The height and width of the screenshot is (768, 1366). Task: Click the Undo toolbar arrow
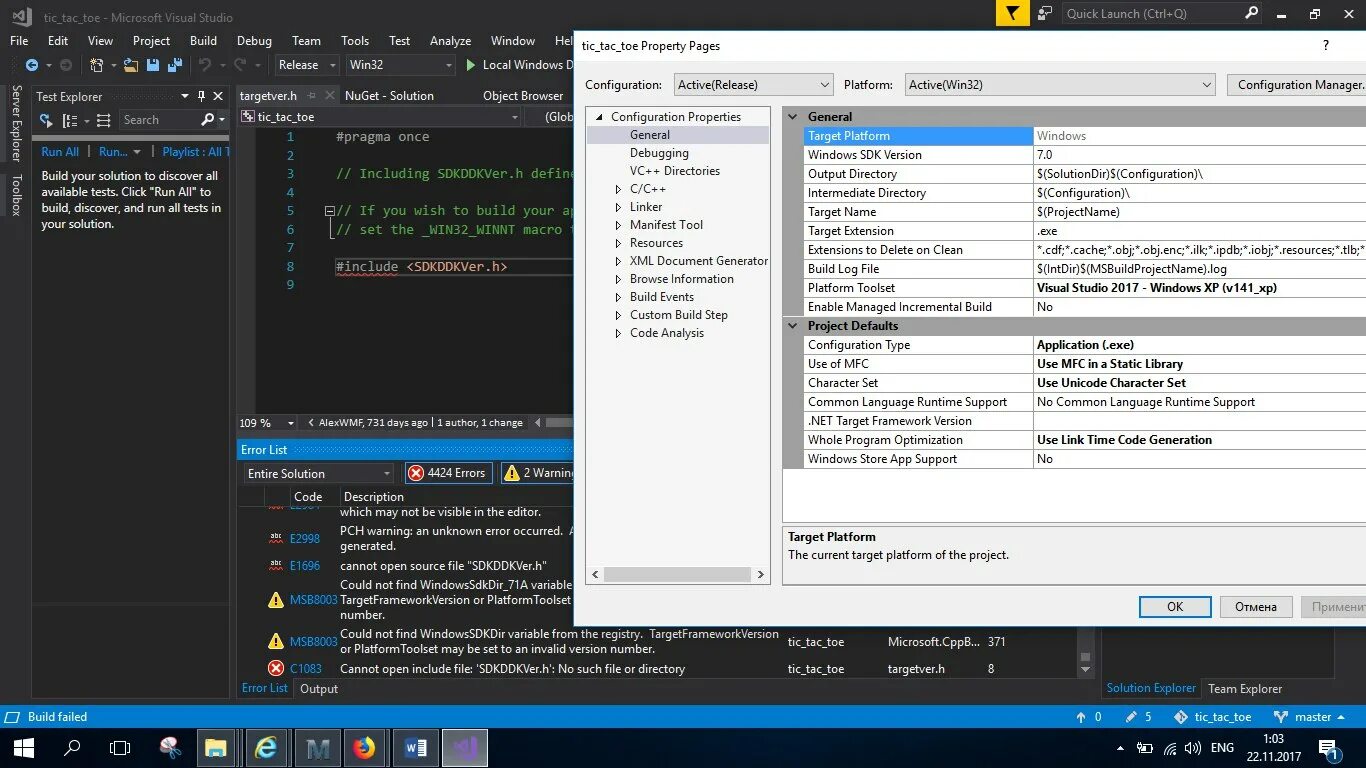204,65
